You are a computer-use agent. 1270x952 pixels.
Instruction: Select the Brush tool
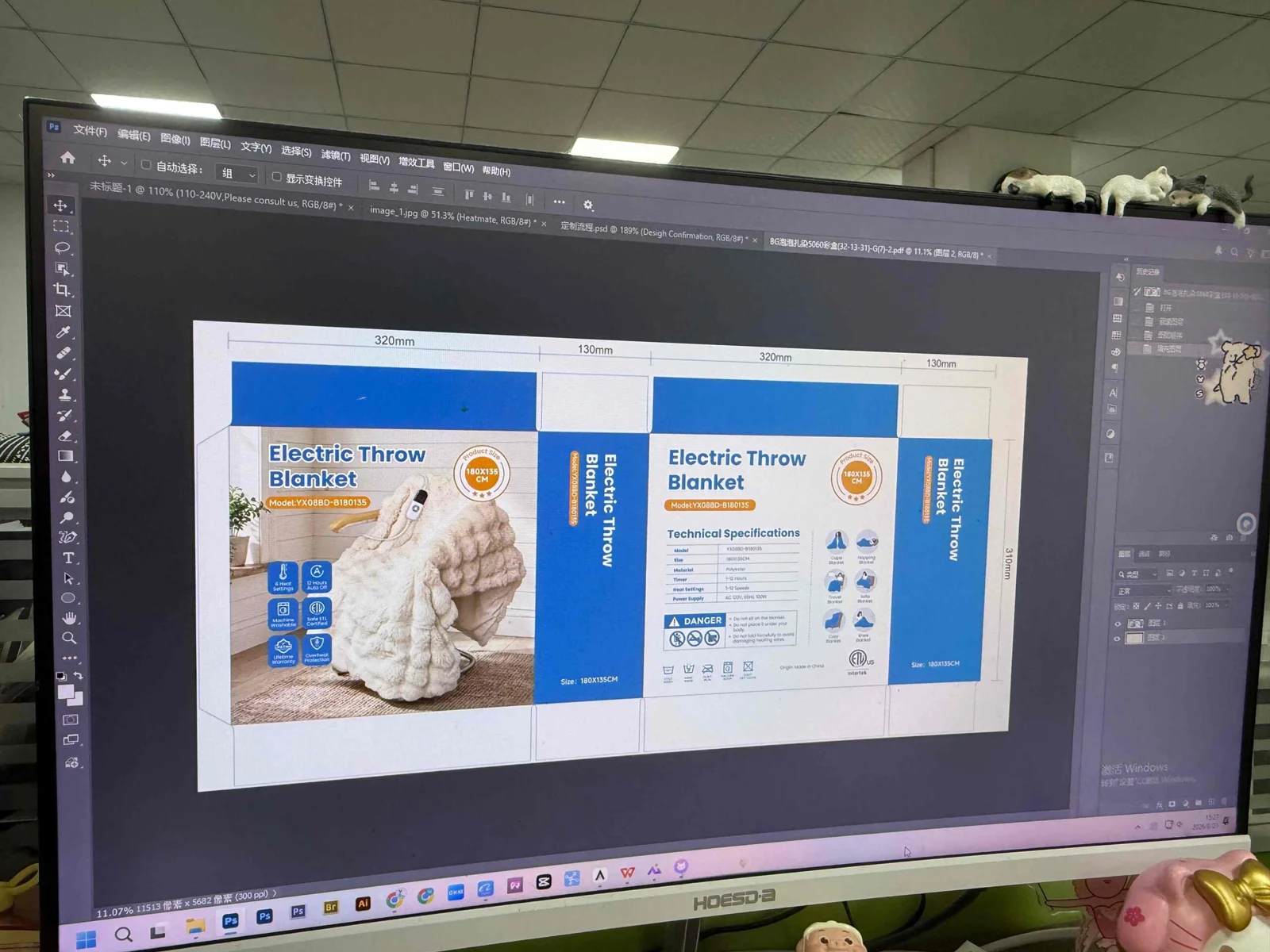pos(63,373)
